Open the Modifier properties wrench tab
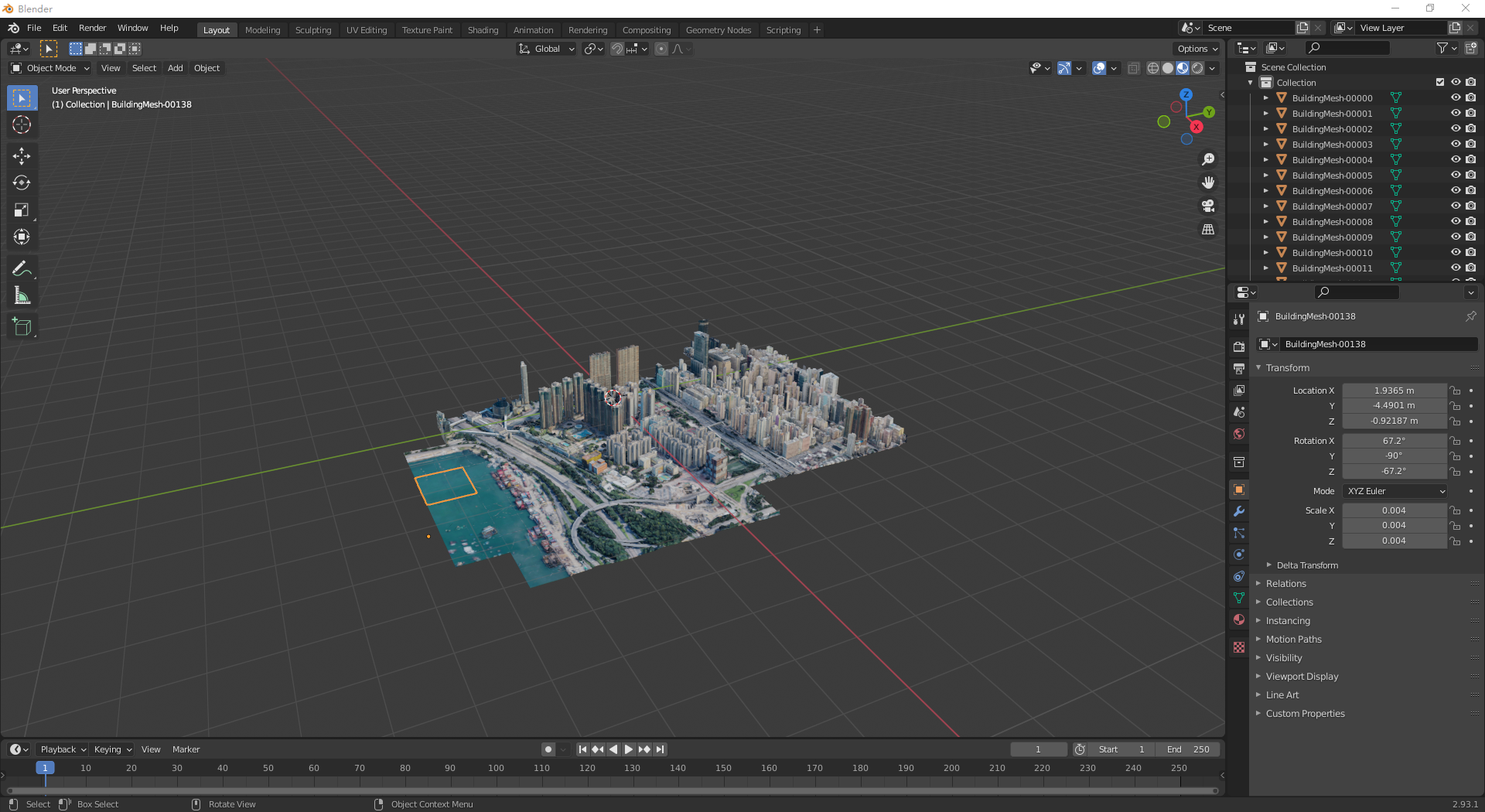 1239,511
